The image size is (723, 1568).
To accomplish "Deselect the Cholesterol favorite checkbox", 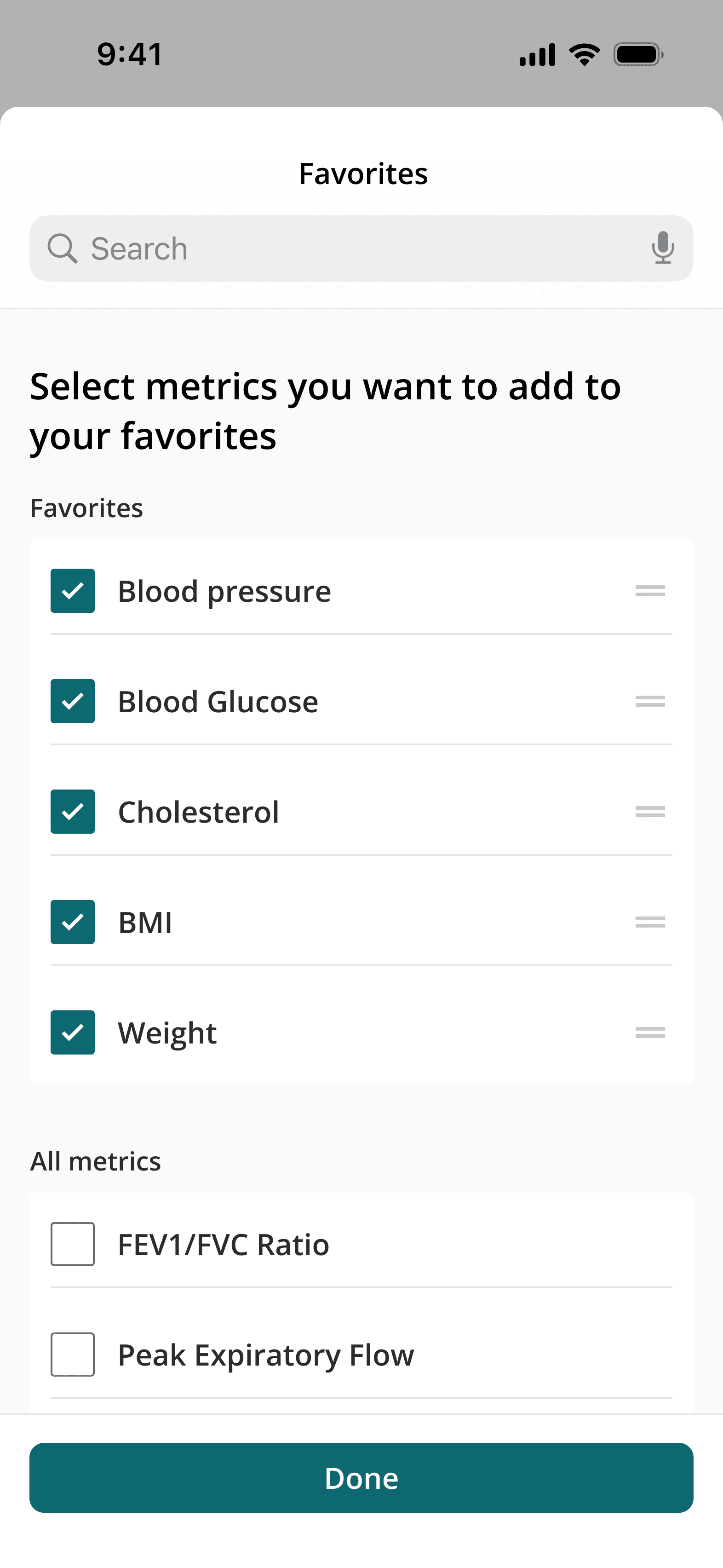I will point(72,812).
